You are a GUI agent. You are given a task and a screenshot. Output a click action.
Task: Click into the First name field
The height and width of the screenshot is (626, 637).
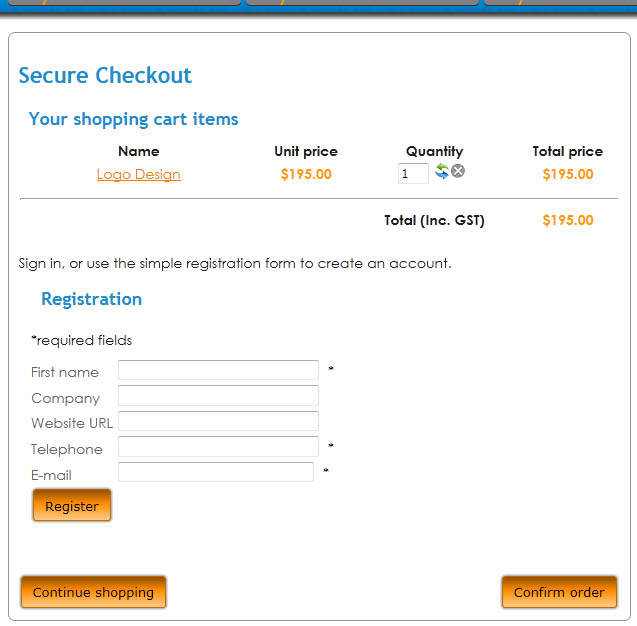pos(218,371)
